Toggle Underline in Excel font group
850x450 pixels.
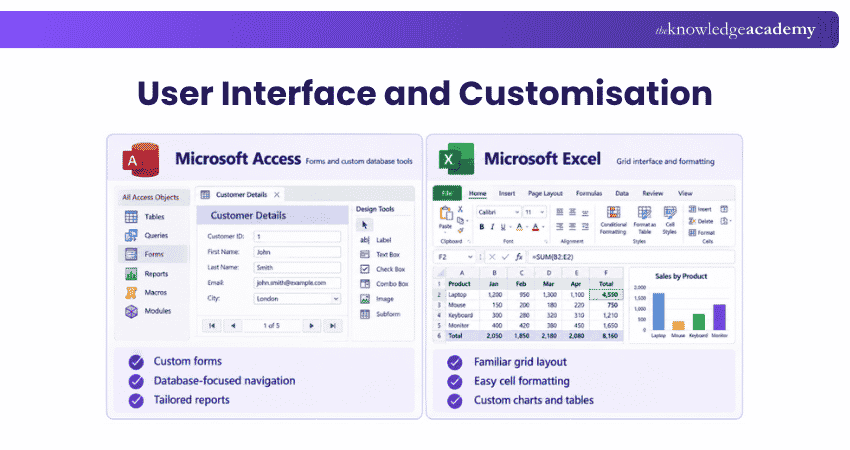coord(503,227)
